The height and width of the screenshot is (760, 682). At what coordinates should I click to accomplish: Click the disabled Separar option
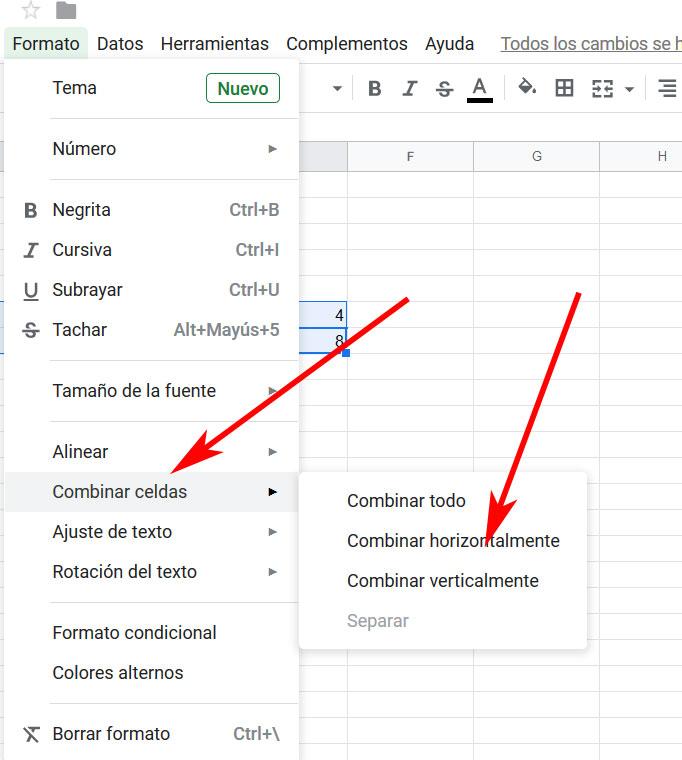tap(443, 621)
